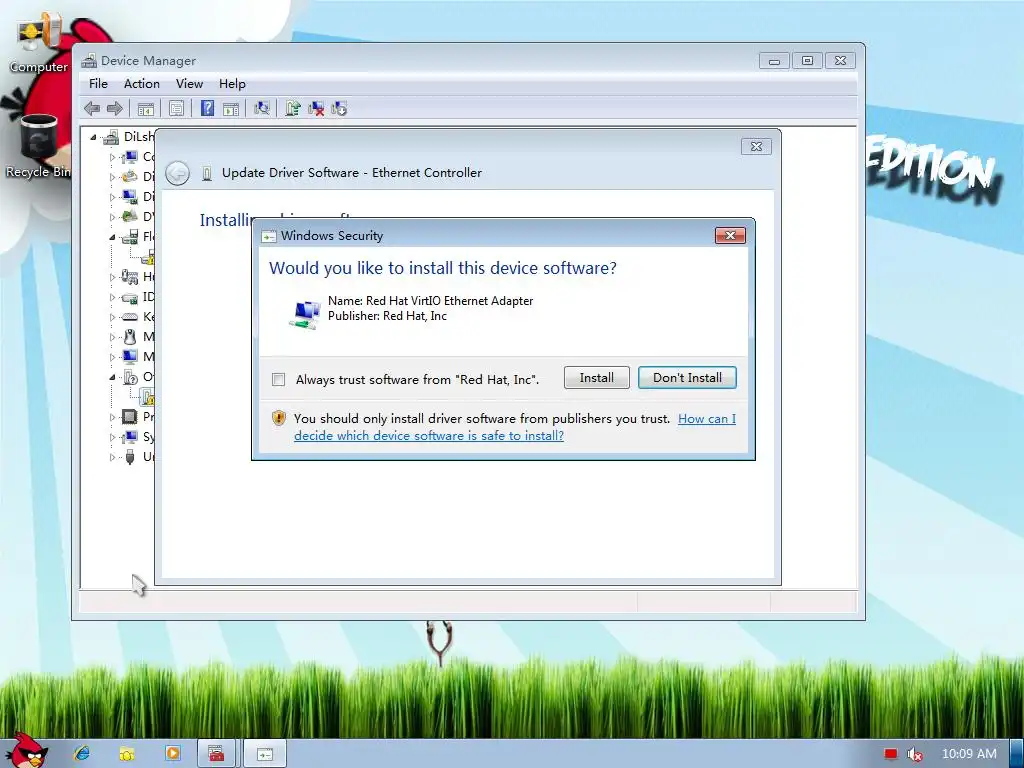Collapse the Floppy drive controllers category arrow

[x=112, y=236]
